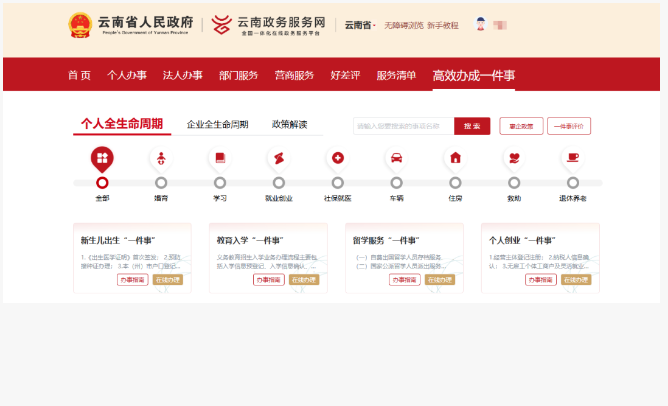Image resolution: width=668 pixels, height=406 pixels.
Task: Click the 全部 red timeline node
Action: pos(102,183)
